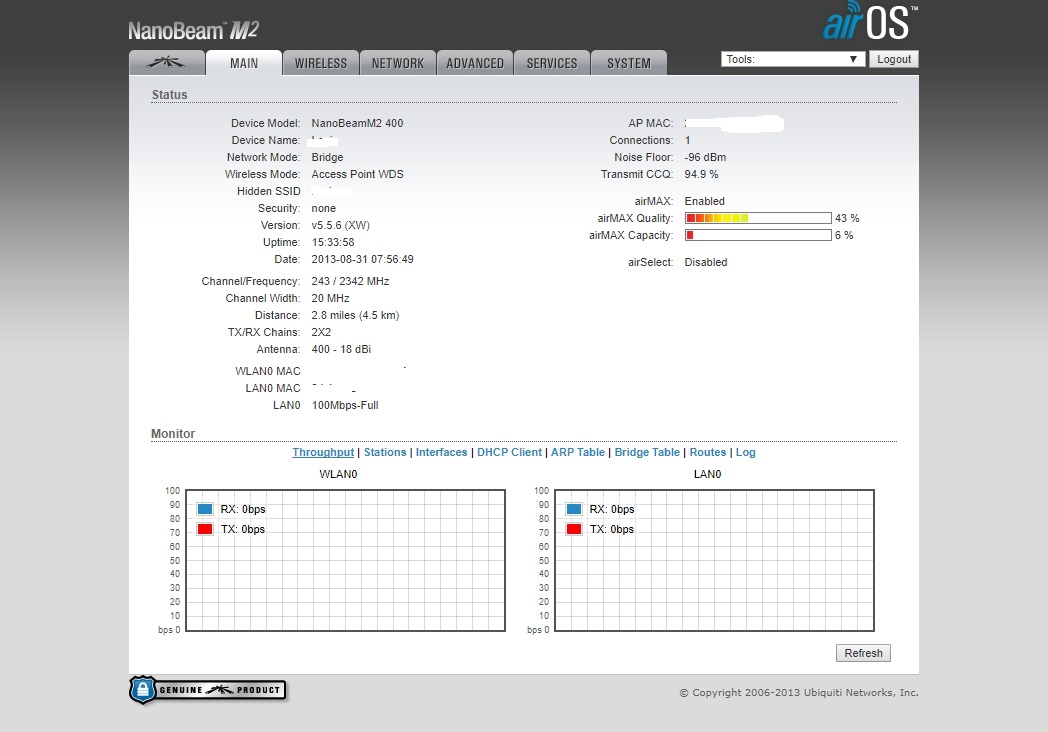Click the date value '2013-08-31 07:56:49'
The height and width of the screenshot is (732, 1048).
(362, 259)
